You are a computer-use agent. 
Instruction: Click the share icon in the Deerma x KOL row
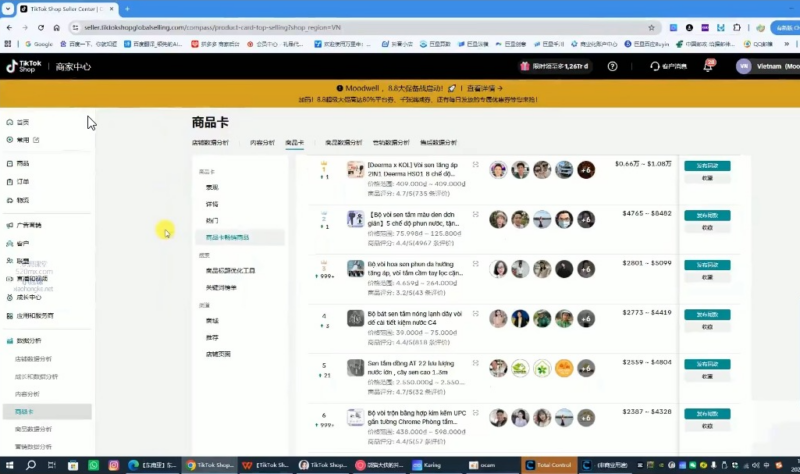tap(476, 165)
